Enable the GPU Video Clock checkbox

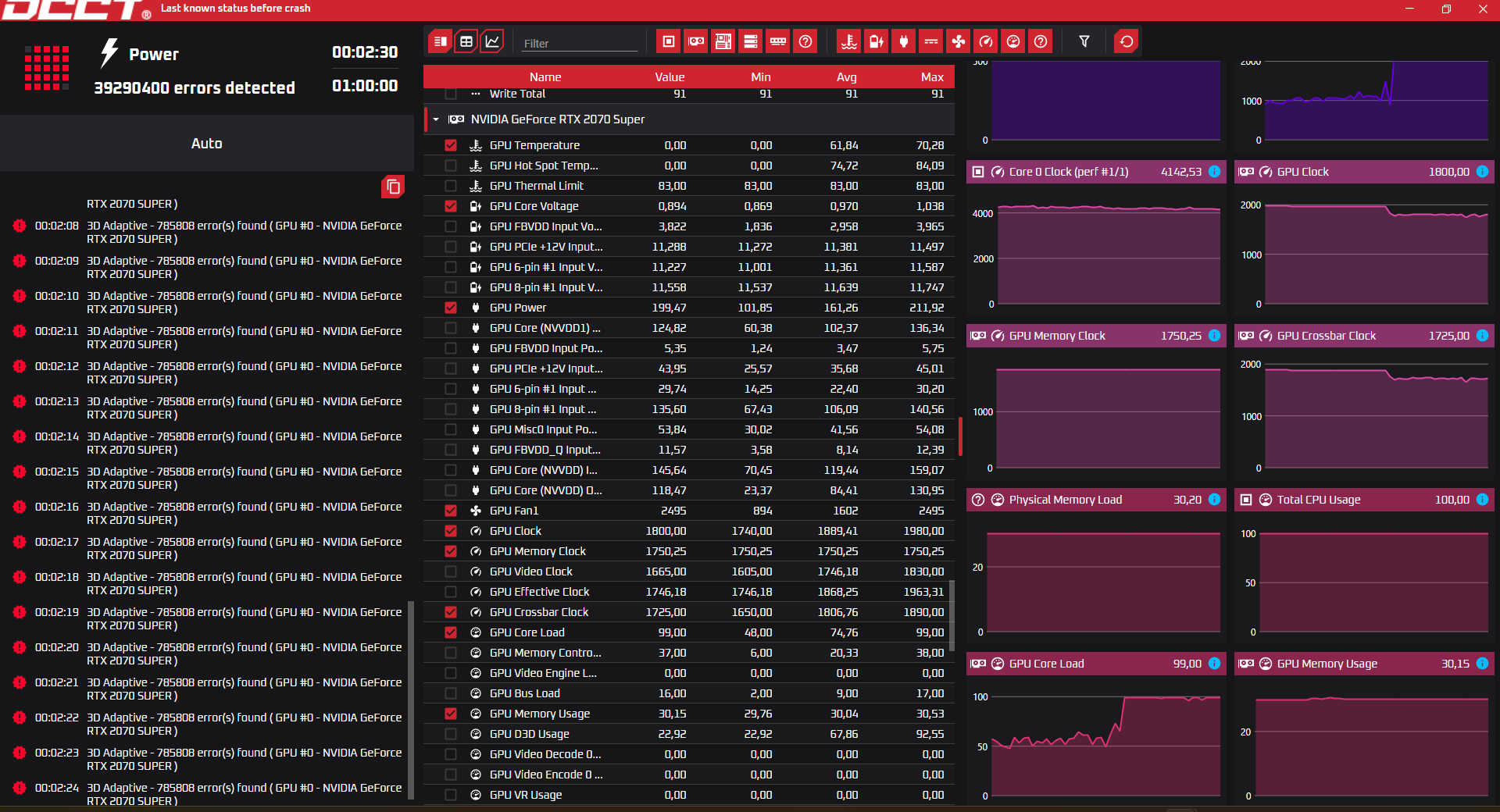(x=451, y=572)
